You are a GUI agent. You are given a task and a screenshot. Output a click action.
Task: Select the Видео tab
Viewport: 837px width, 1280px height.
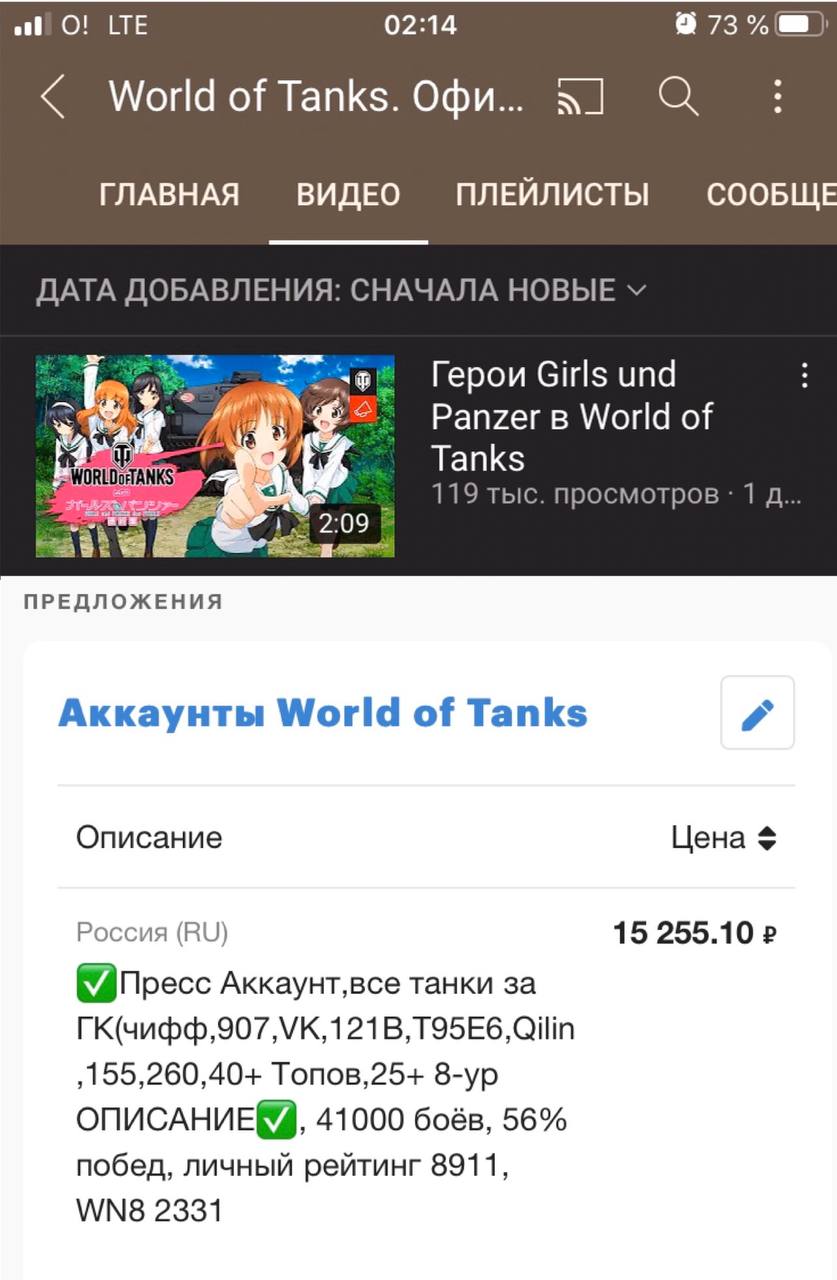[x=348, y=194]
